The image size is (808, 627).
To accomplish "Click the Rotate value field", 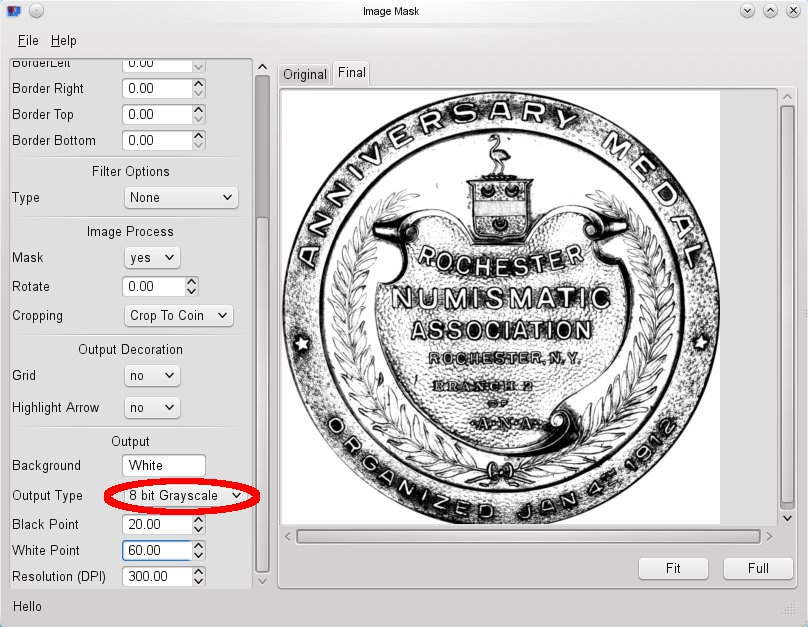I will [154, 286].
